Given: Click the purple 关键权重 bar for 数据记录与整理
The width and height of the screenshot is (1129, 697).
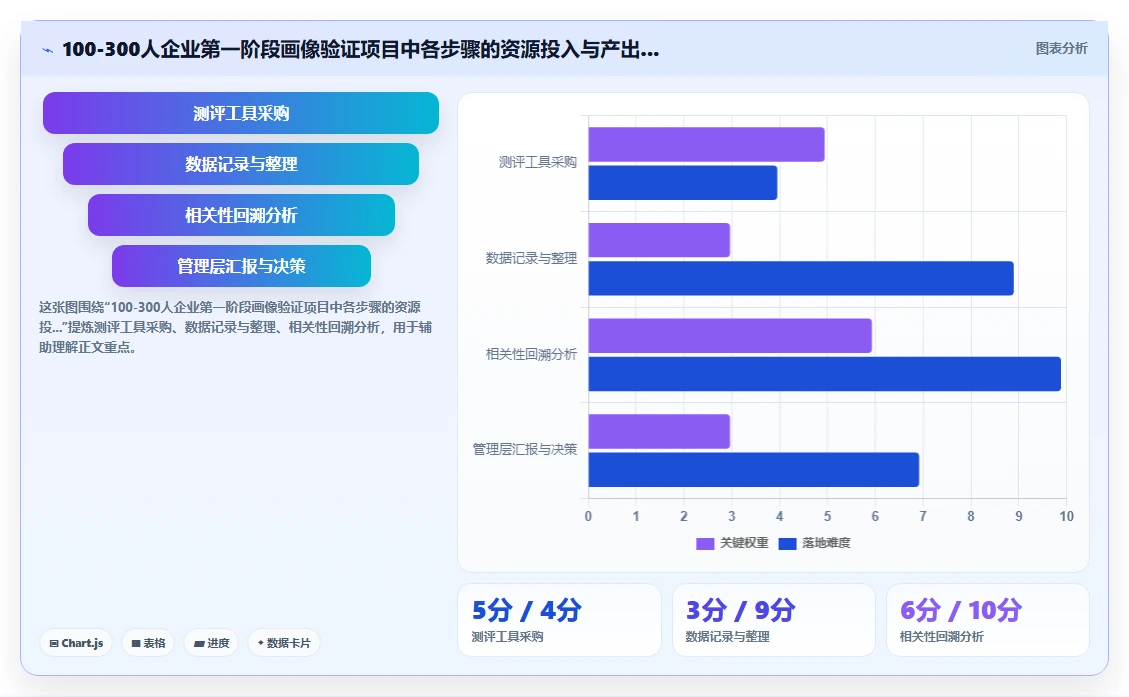Looking at the screenshot, I should click(x=659, y=240).
